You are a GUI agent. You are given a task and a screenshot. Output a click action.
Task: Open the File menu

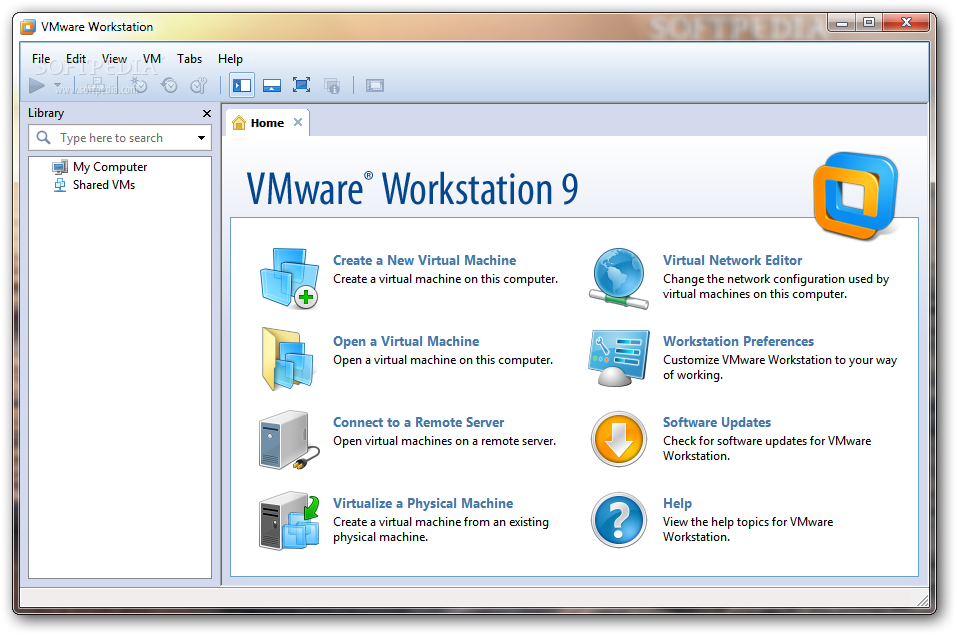pos(41,59)
